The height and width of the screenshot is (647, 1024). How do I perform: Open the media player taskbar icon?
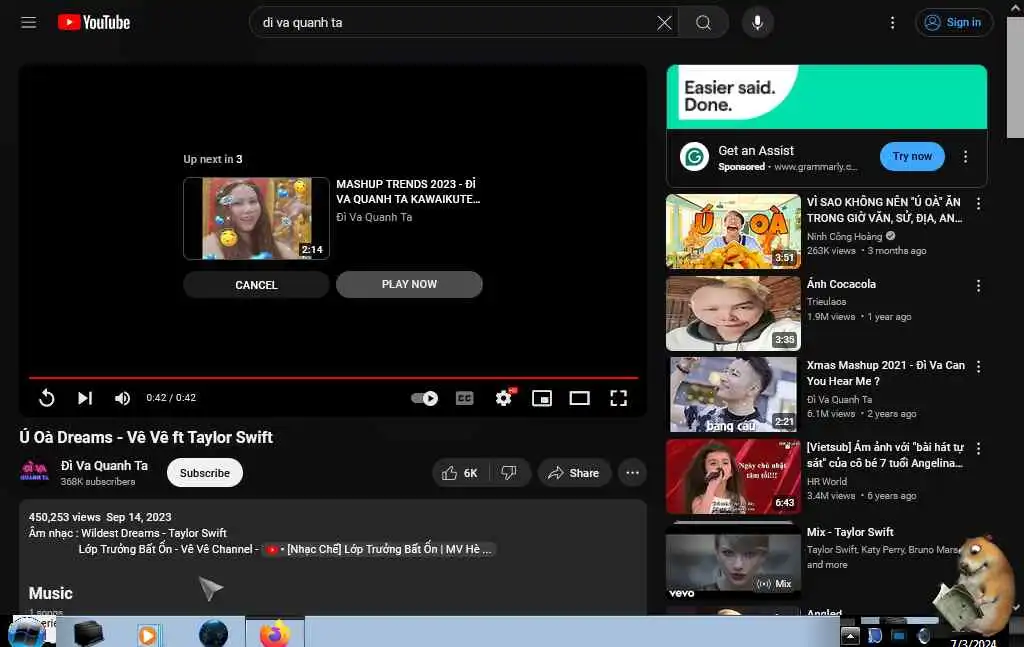tap(148, 635)
